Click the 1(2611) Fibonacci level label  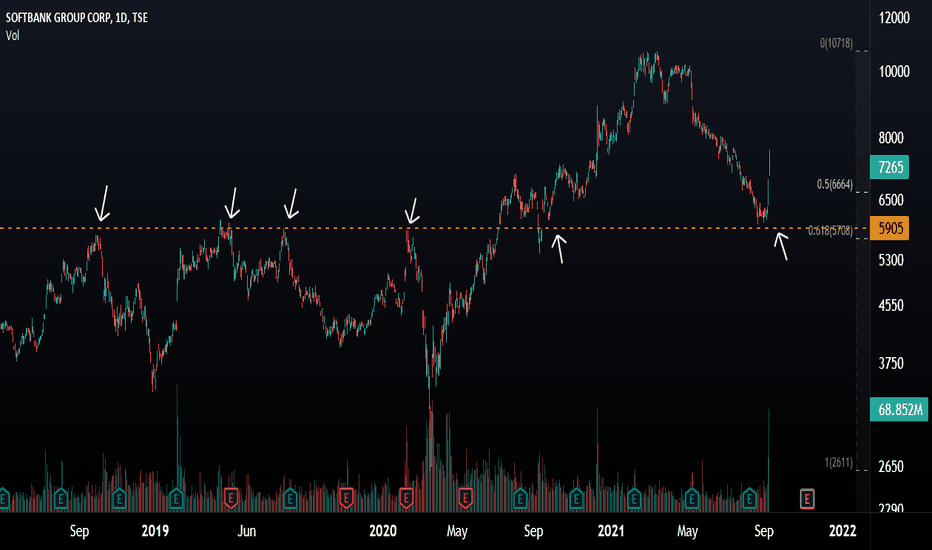point(839,462)
